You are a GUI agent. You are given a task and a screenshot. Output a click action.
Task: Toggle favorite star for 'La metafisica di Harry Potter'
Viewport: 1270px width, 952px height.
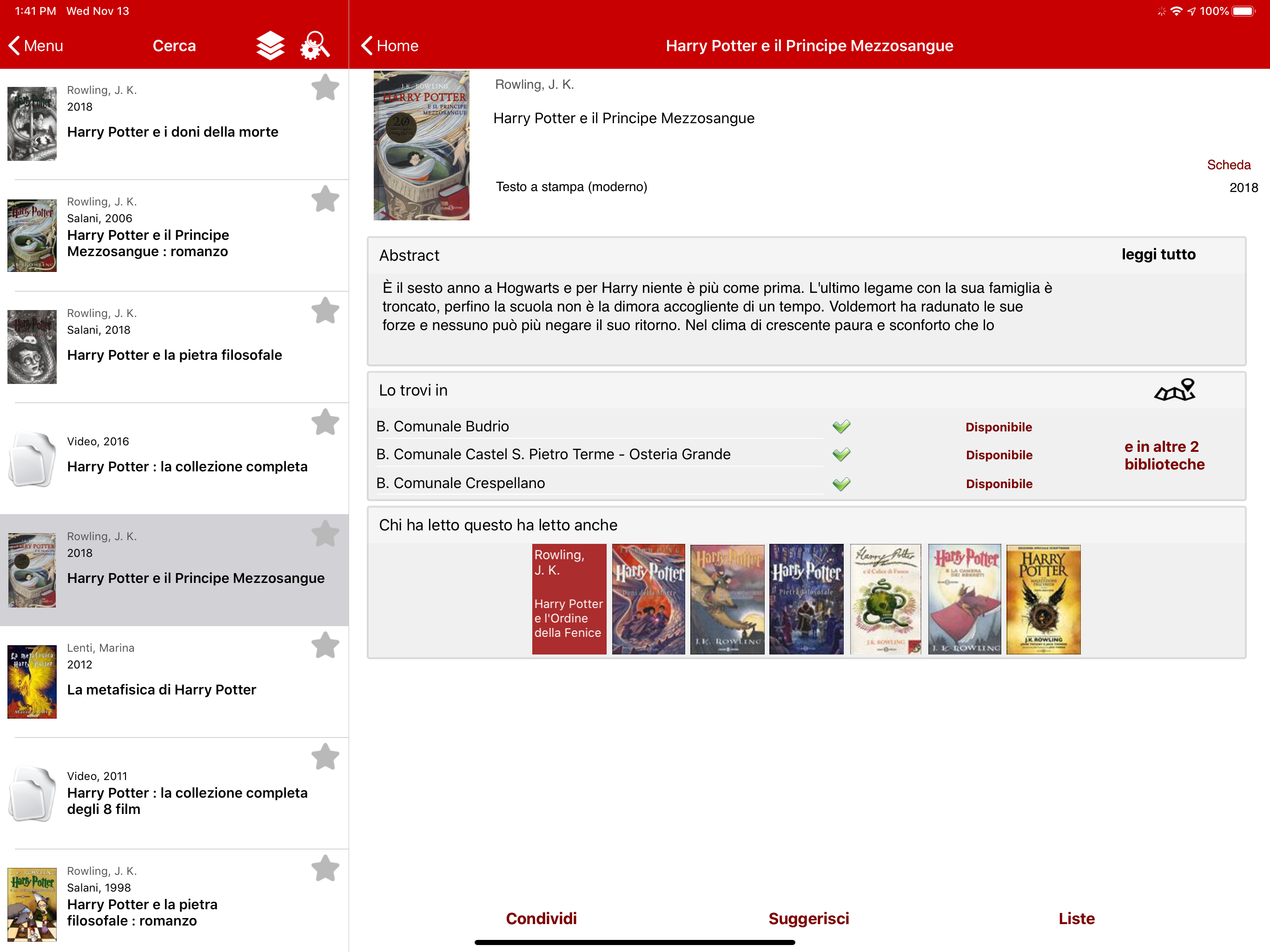coord(325,645)
